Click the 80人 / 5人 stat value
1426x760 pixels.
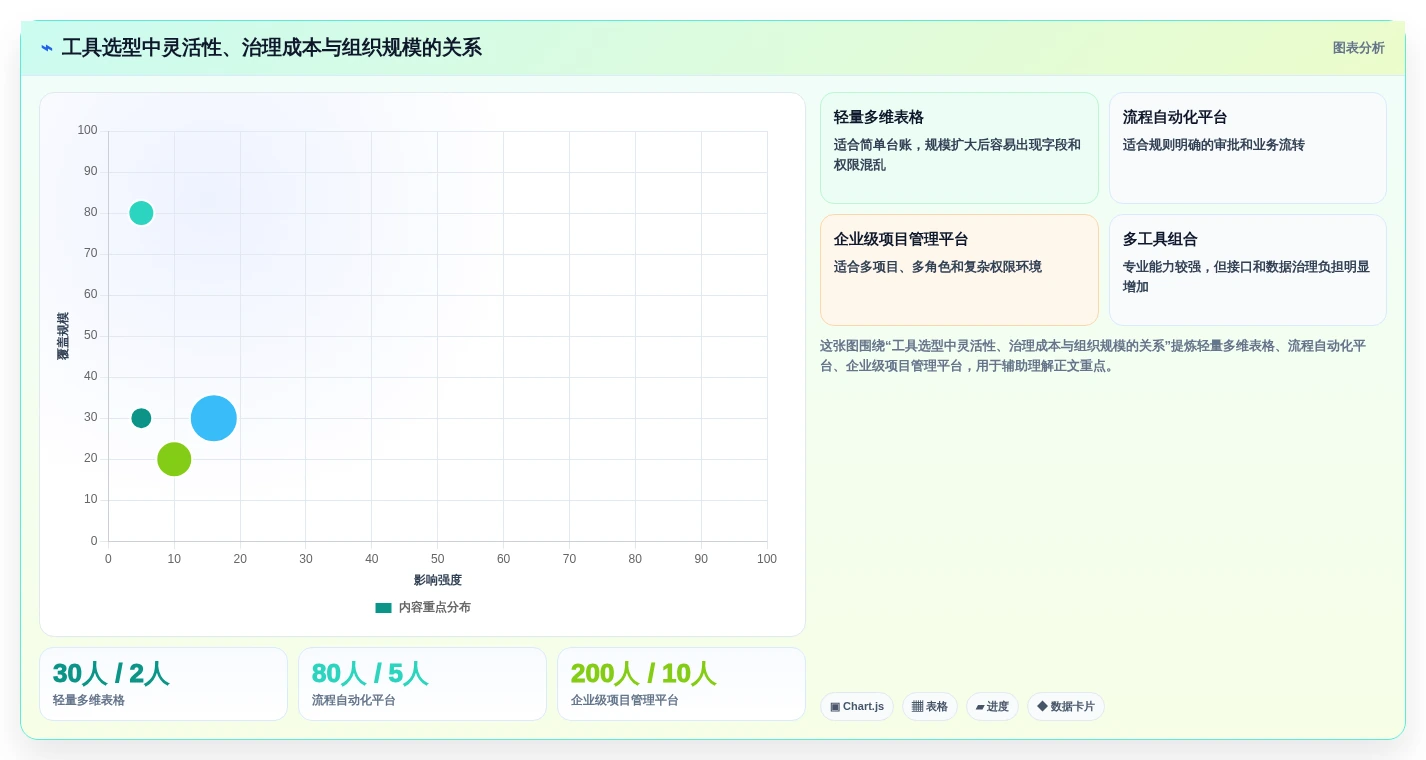pyautogui.click(x=370, y=674)
